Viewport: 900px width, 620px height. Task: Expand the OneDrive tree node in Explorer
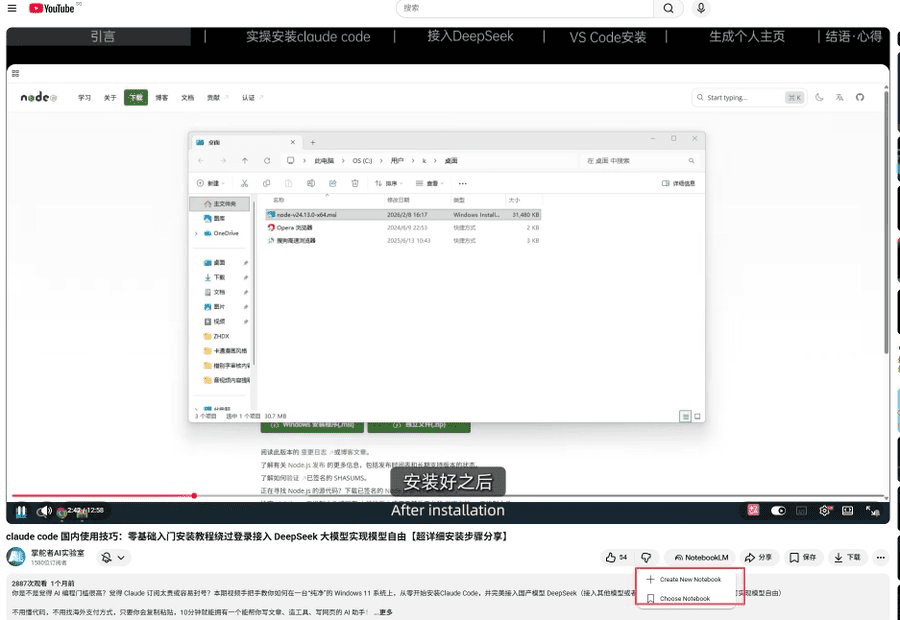pos(196,234)
